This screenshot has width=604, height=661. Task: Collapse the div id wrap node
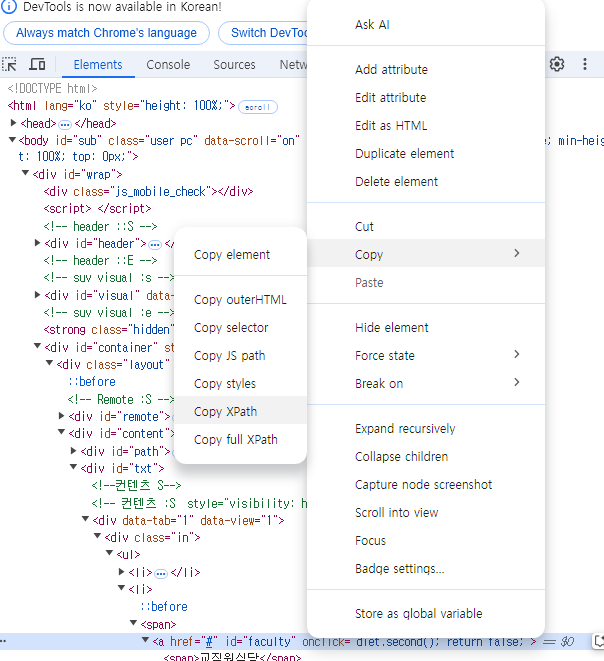tap(25, 173)
